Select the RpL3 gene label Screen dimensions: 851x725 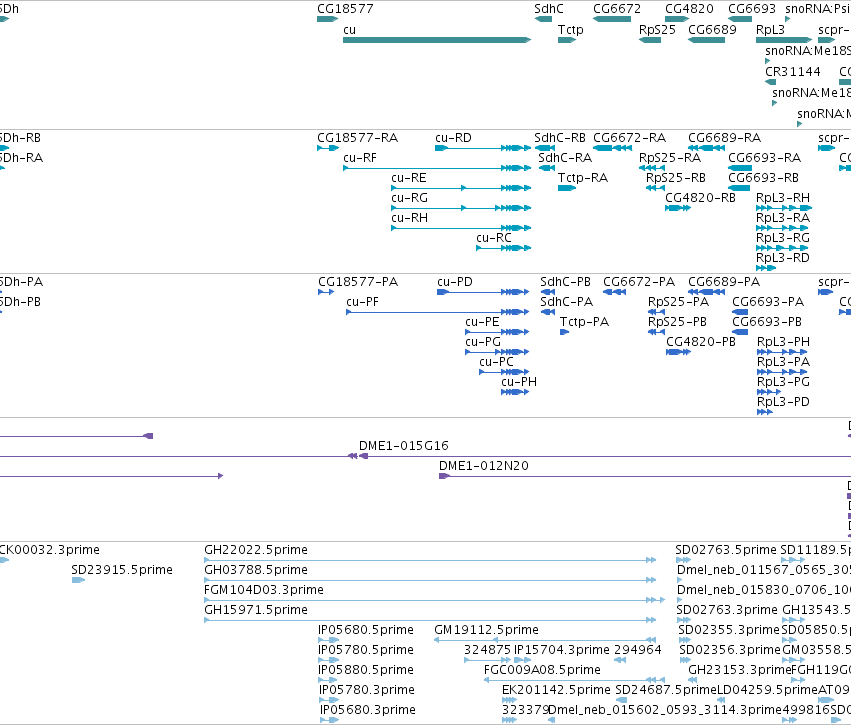point(770,30)
